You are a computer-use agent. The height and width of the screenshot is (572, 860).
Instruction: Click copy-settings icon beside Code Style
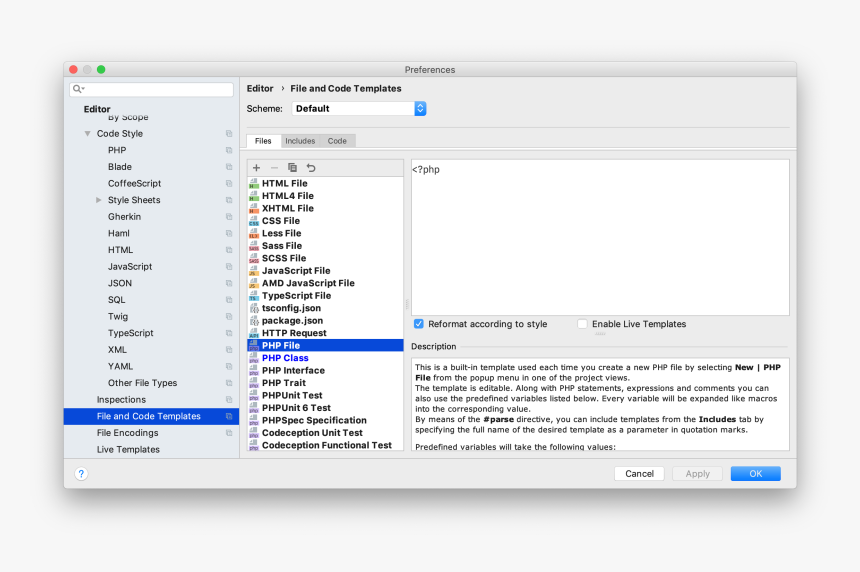[229, 134]
